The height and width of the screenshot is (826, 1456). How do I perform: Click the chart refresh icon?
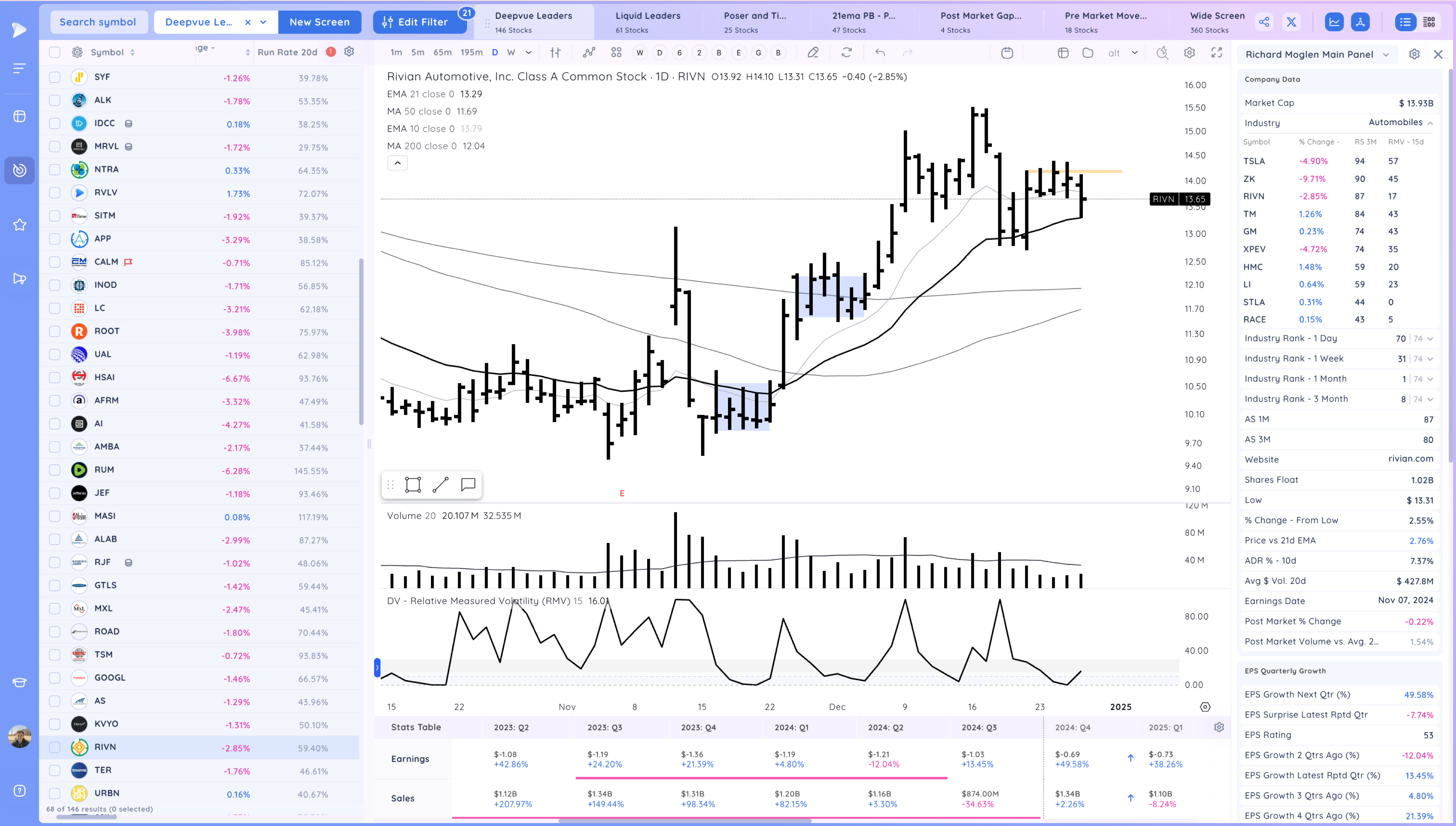846,53
